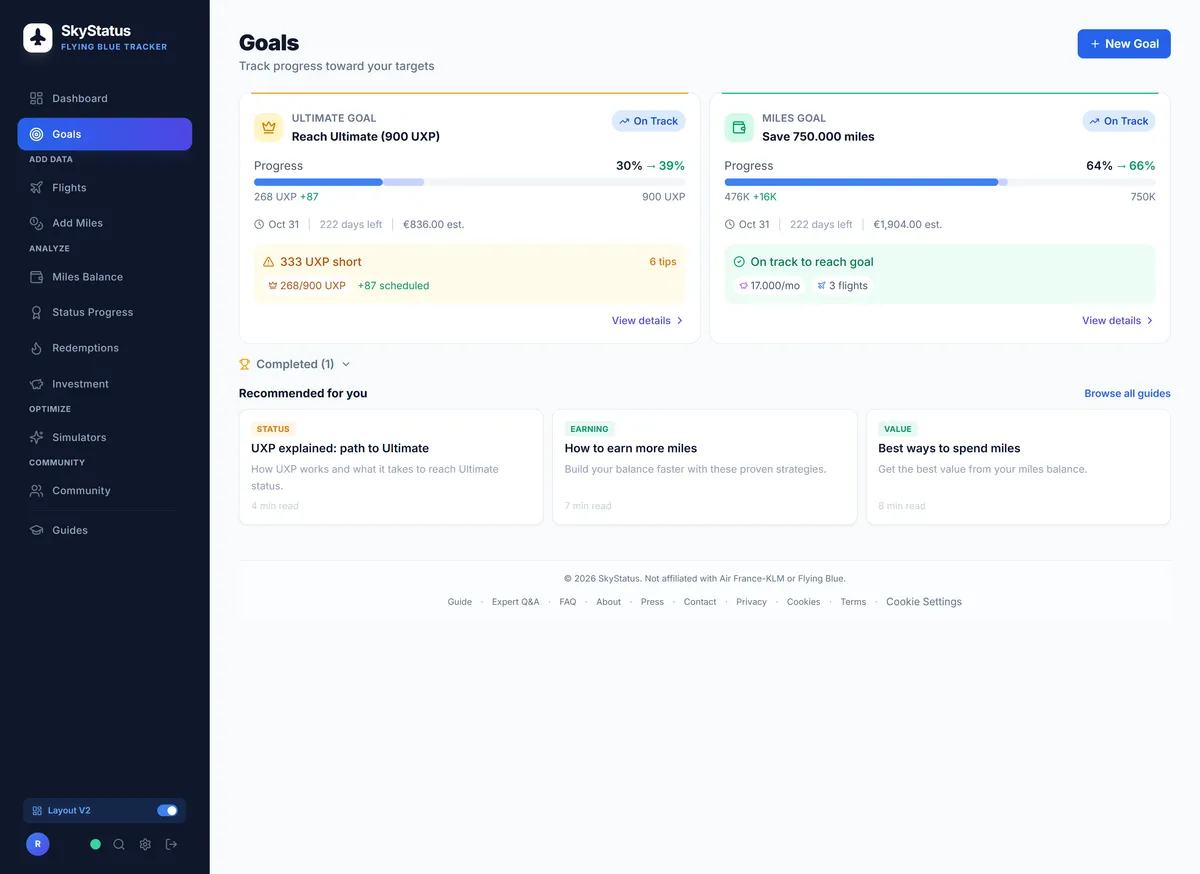Click the New Goal button
Image resolution: width=1200 pixels, height=874 pixels.
click(1124, 43)
